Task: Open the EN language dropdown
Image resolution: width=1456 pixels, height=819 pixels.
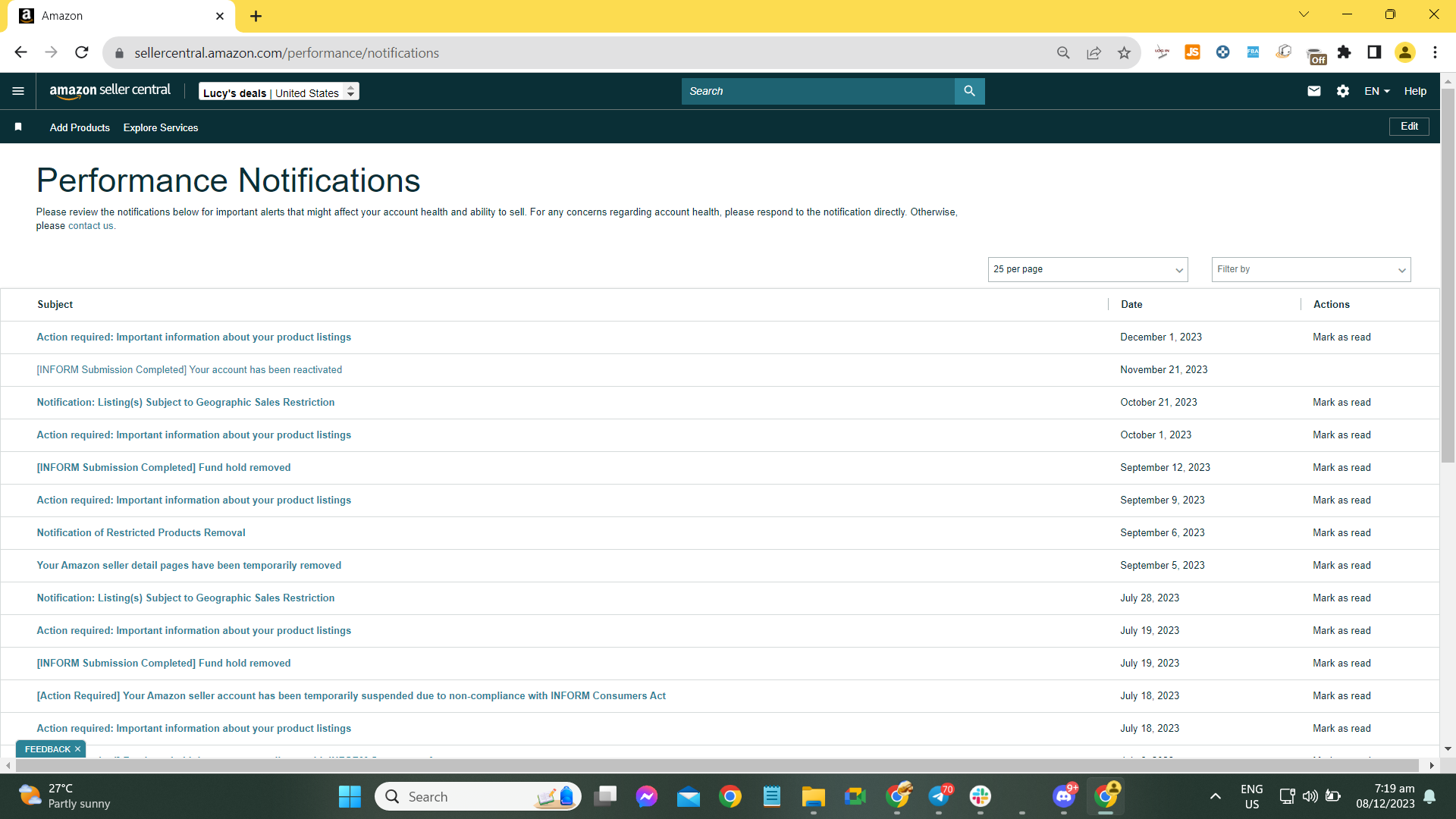Action: (x=1376, y=91)
